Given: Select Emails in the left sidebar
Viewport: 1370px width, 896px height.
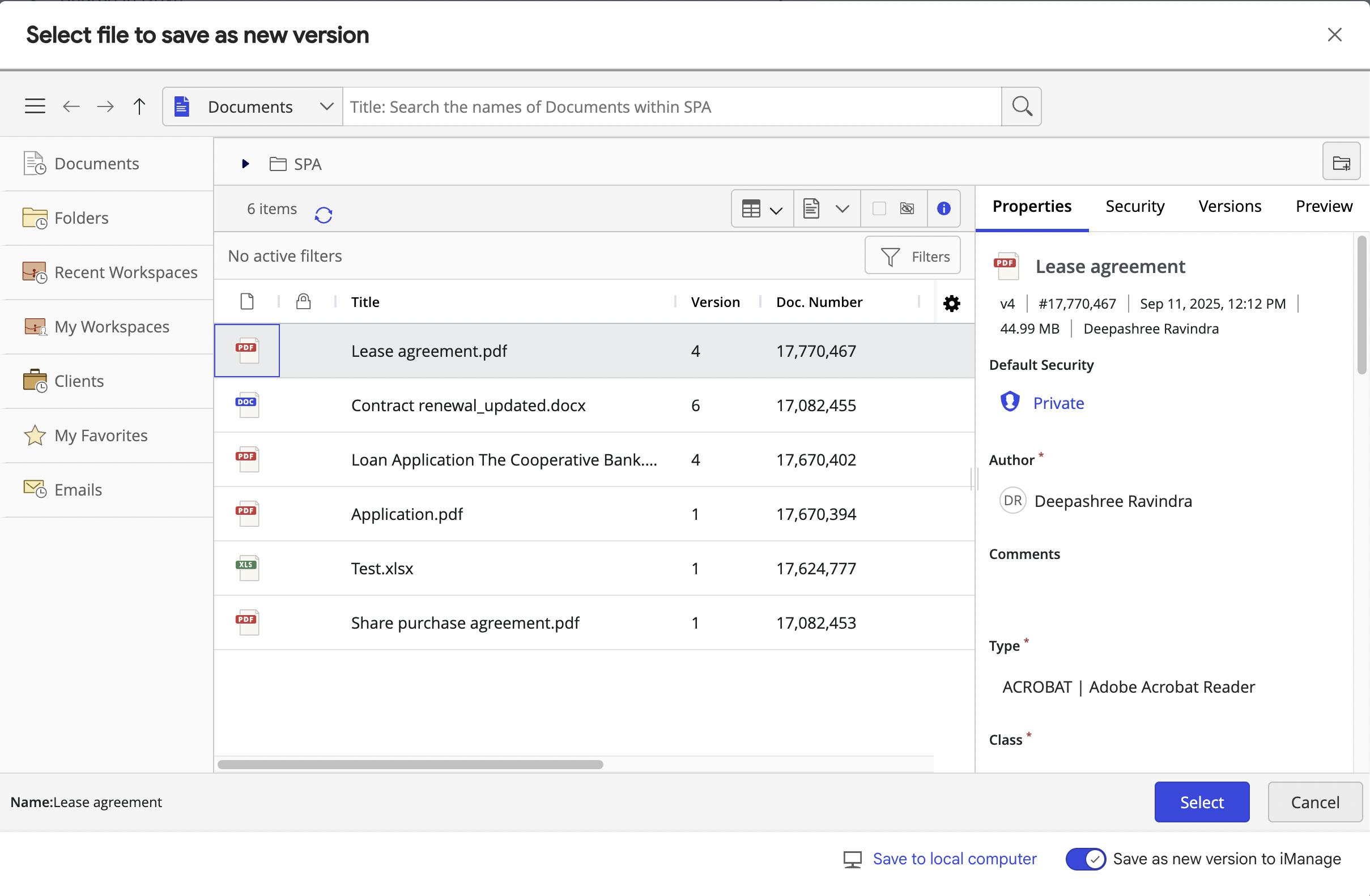Looking at the screenshot, I should click(77, 489).
